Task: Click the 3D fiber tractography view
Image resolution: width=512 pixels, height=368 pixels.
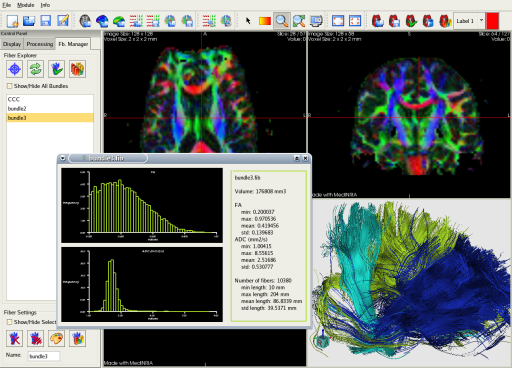Action: 410,283
